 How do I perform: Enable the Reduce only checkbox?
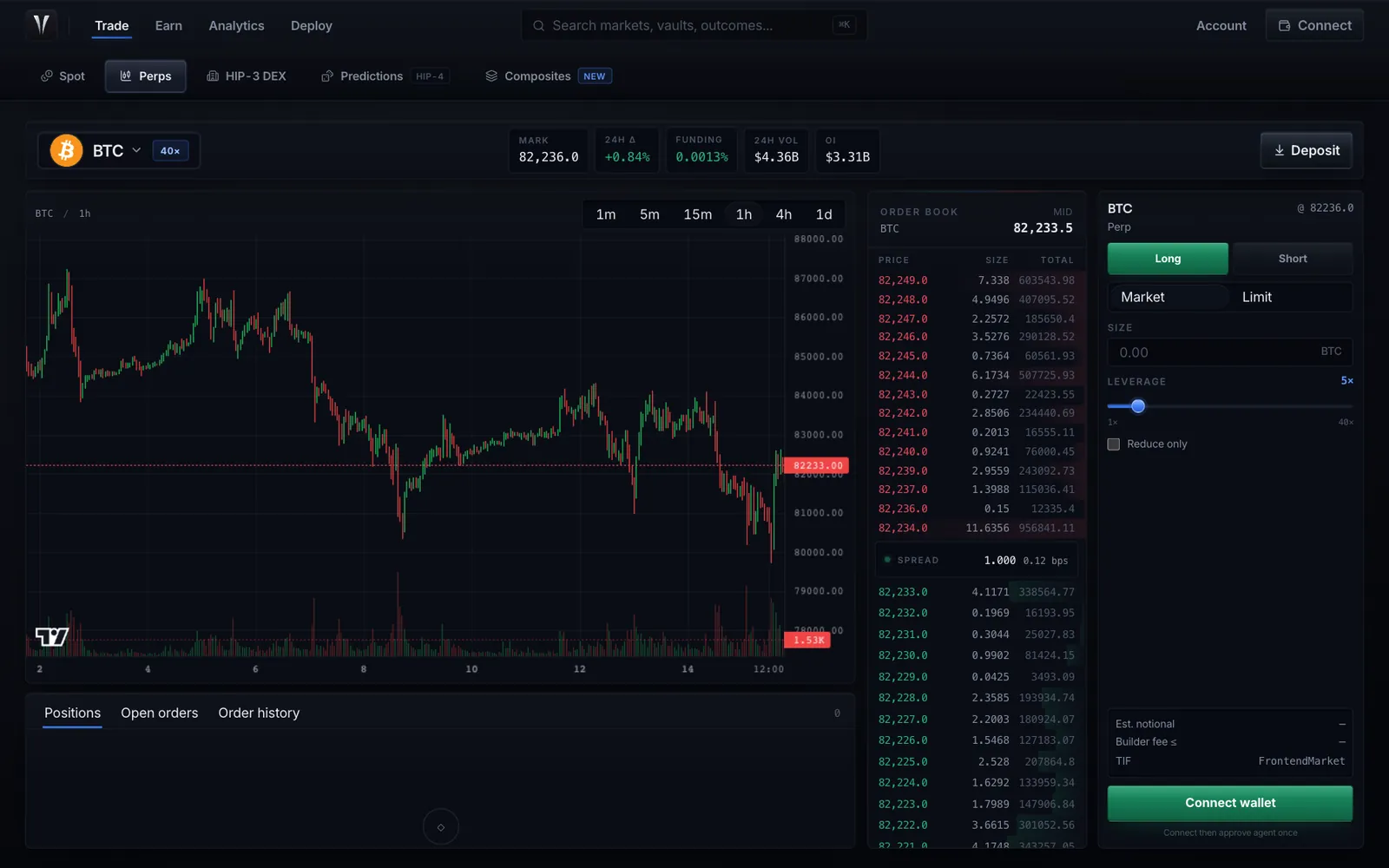(x=1114, y=444)
